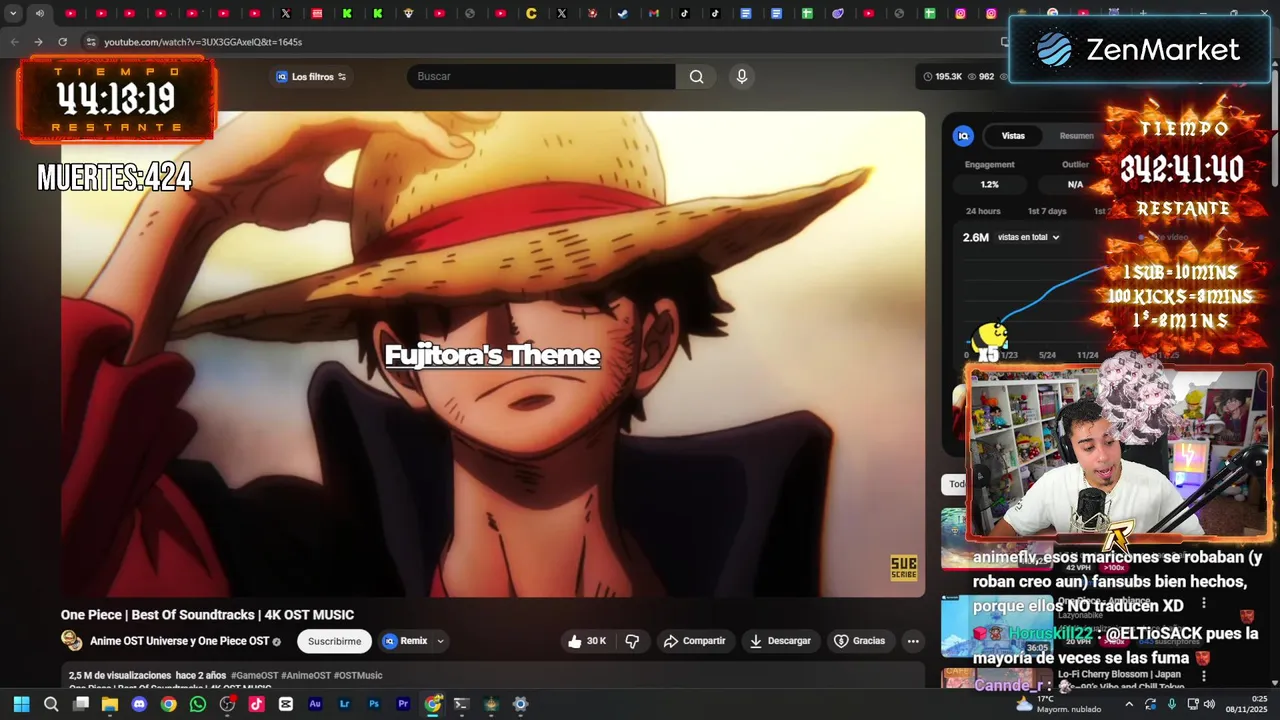
Task: Switch to the Vistas tab
Action: 1013,136
